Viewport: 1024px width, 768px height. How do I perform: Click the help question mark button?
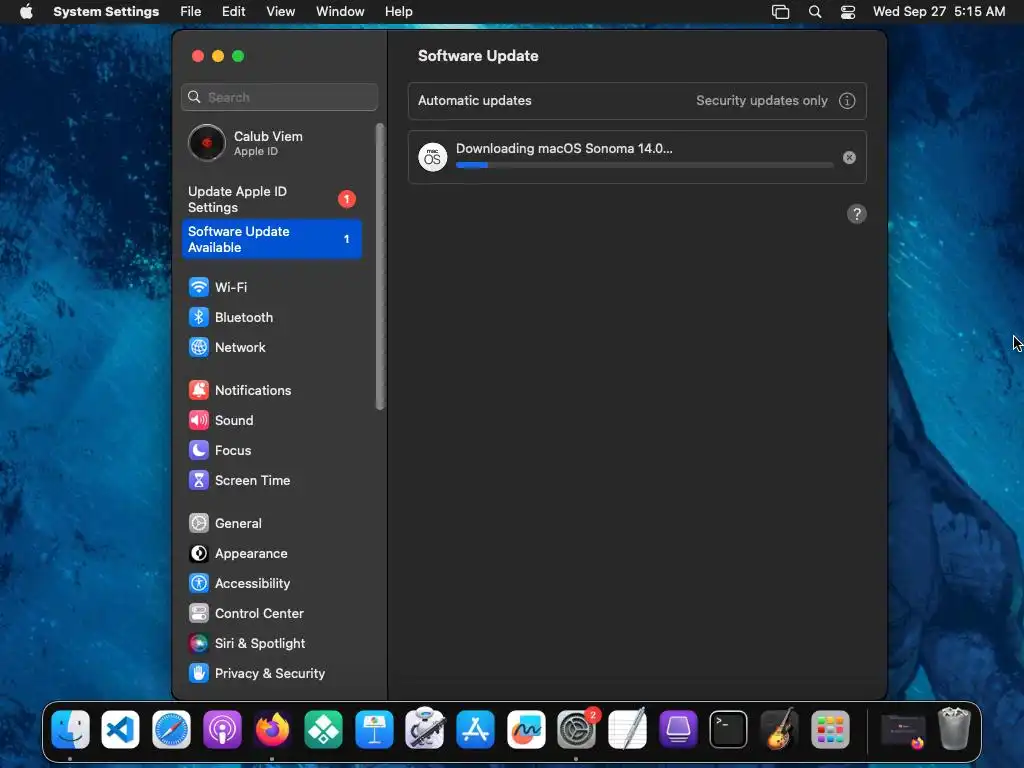tap(857, 214)
